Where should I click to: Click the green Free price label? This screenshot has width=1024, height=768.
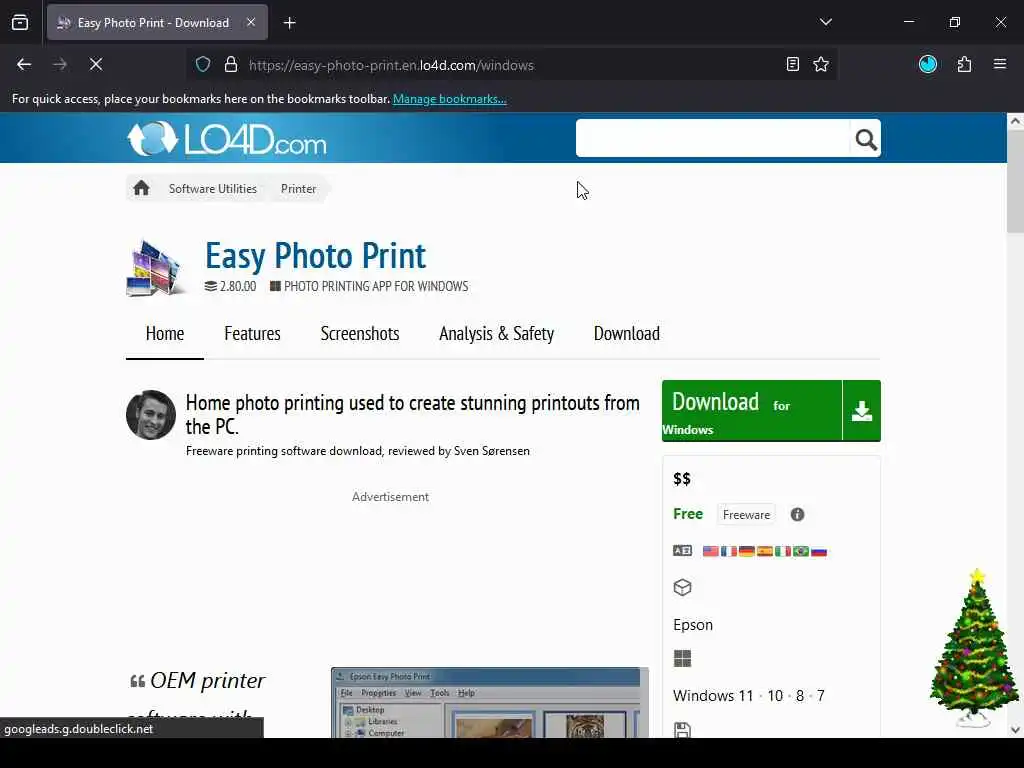pyautogui.click(x=688, y=514)
